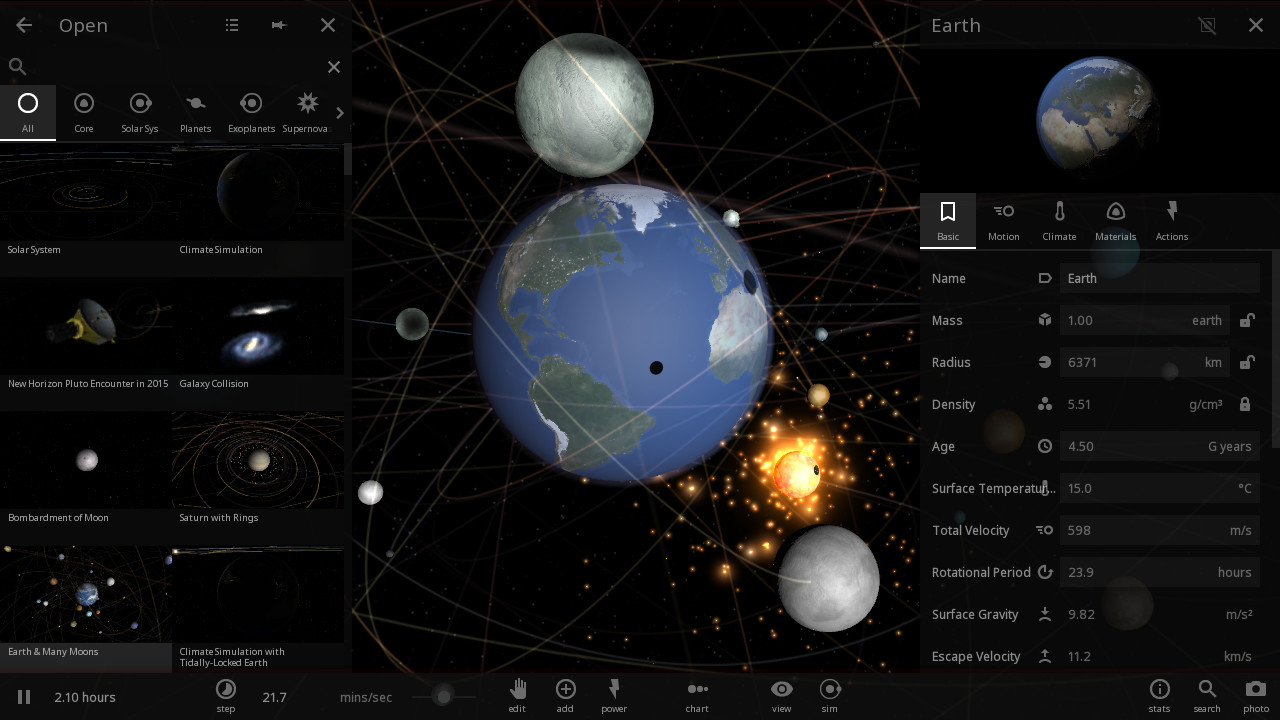Screen dimensions: 1280x720
Task: Select the power tool
Action: (x=614, y=695)
